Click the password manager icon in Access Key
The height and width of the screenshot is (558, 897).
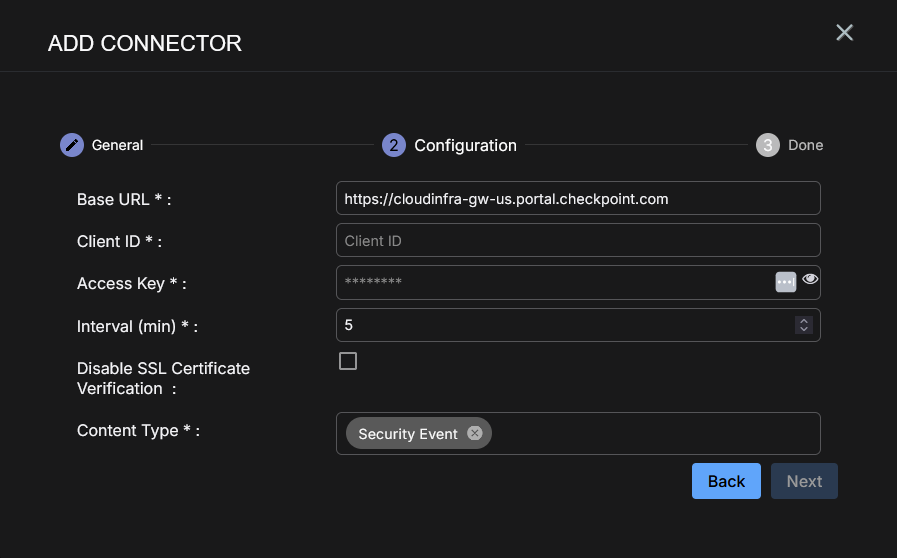point(785,282)
